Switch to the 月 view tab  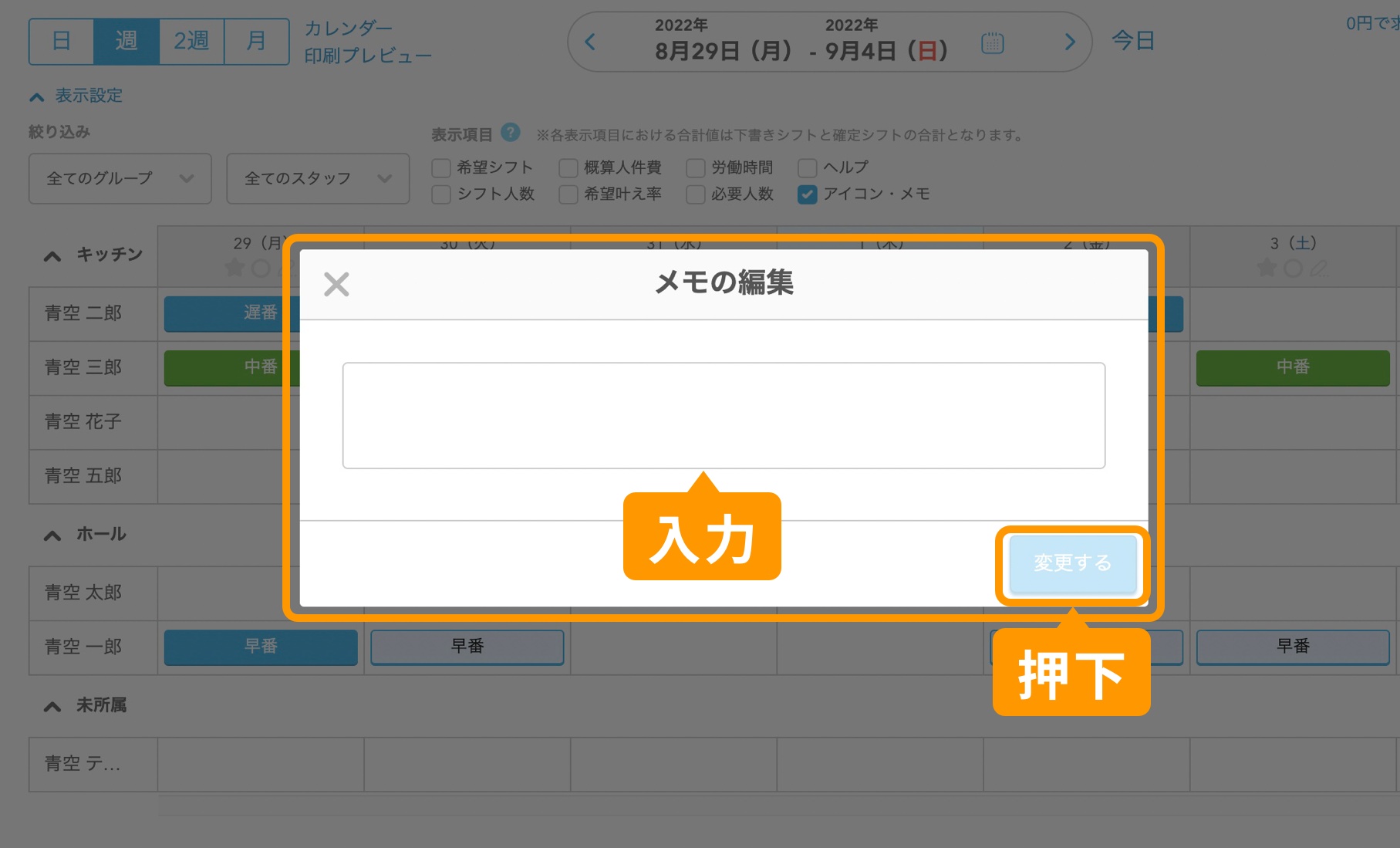(x=255, y=41)
